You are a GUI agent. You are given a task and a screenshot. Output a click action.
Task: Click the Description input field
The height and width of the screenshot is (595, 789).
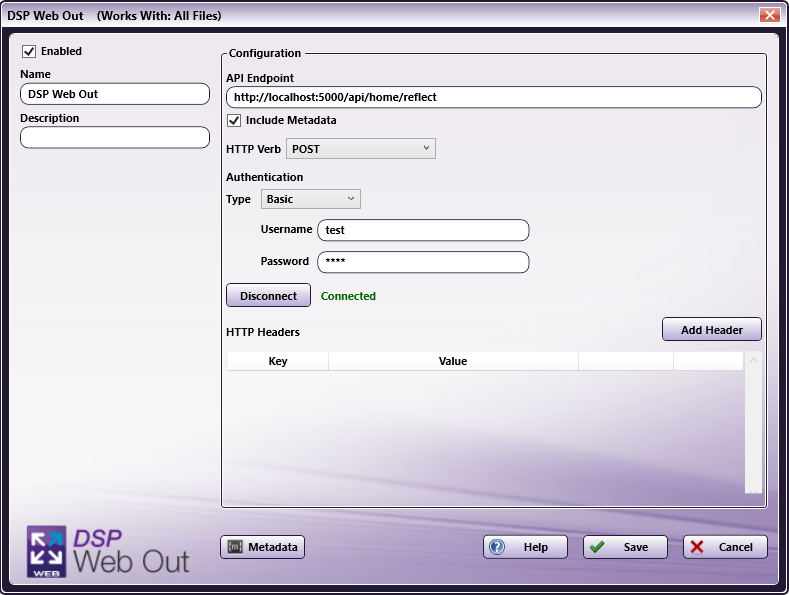[x=115, y=137]
